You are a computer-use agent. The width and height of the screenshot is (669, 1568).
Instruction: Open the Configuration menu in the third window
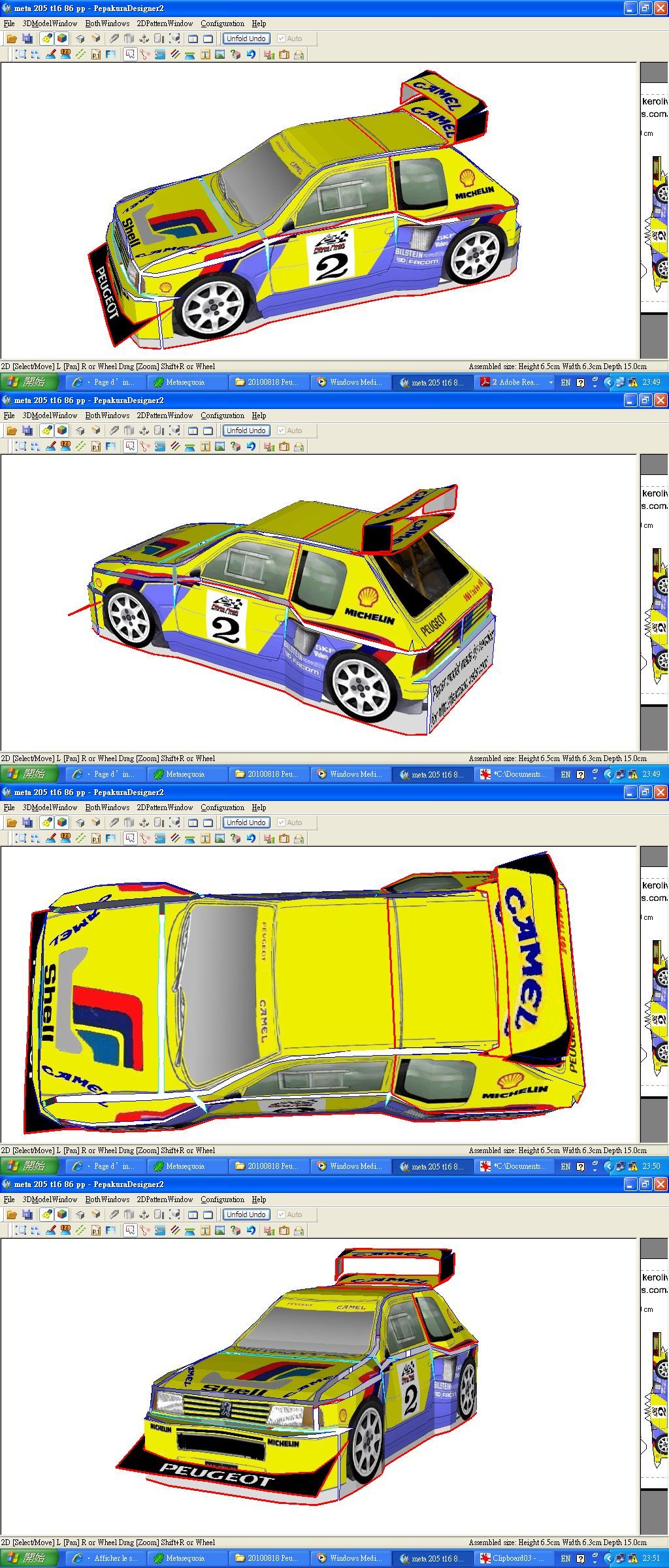[x=222, y=808]
